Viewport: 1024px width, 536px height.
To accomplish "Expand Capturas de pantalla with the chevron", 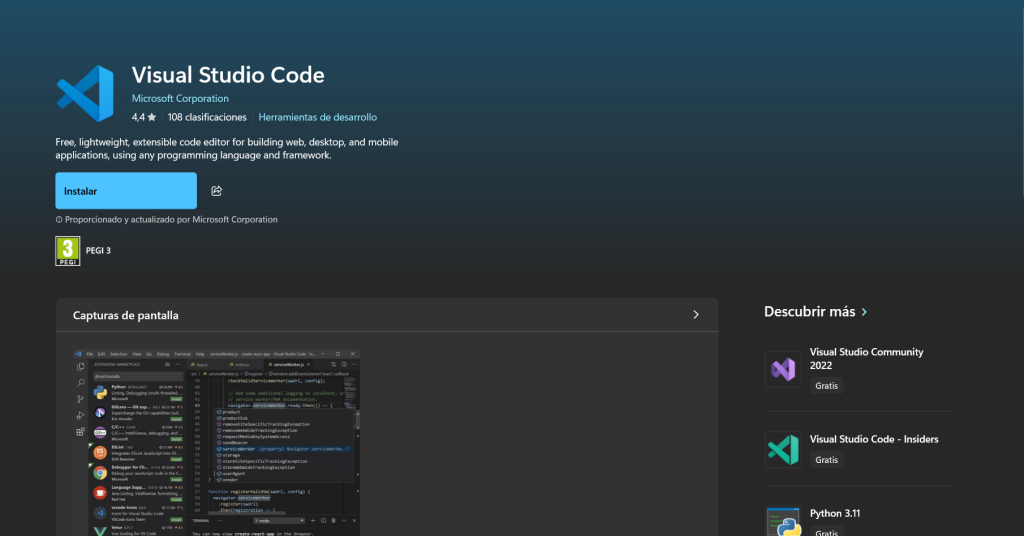I will (696, 315).
